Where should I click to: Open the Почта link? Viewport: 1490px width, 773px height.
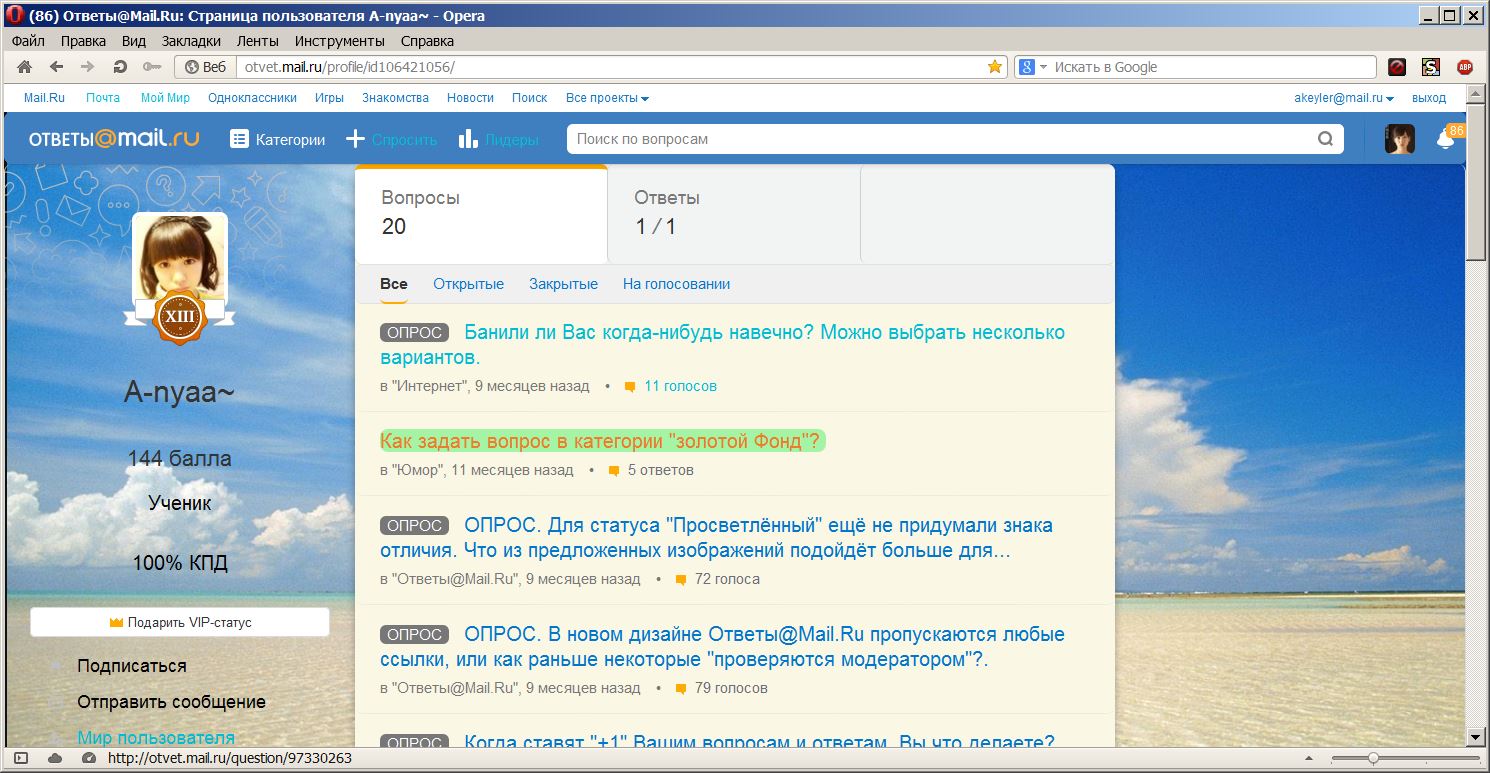(103, 98)
